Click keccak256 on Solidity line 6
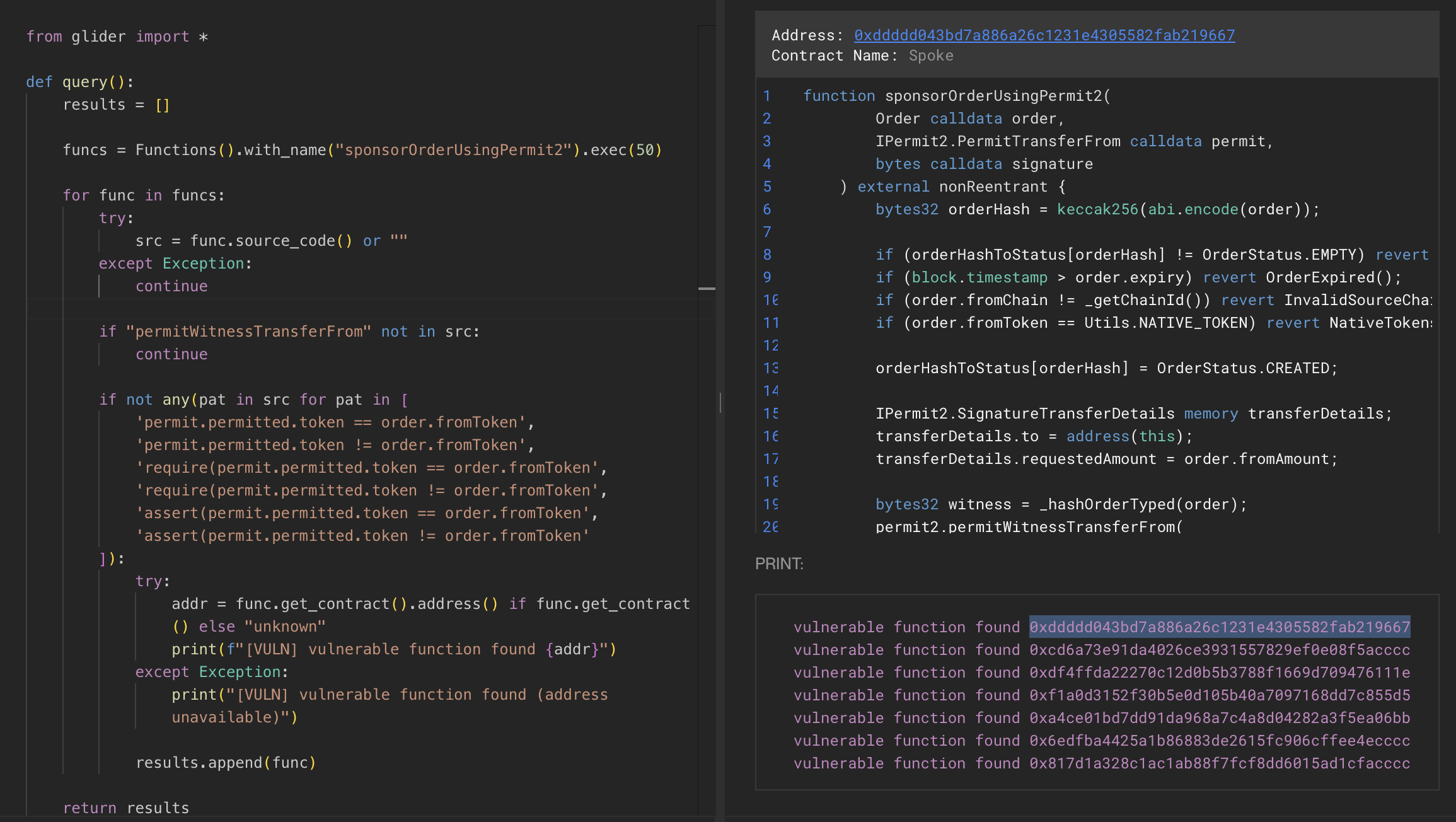The image size is (1456, 822). click(1097, 209)
